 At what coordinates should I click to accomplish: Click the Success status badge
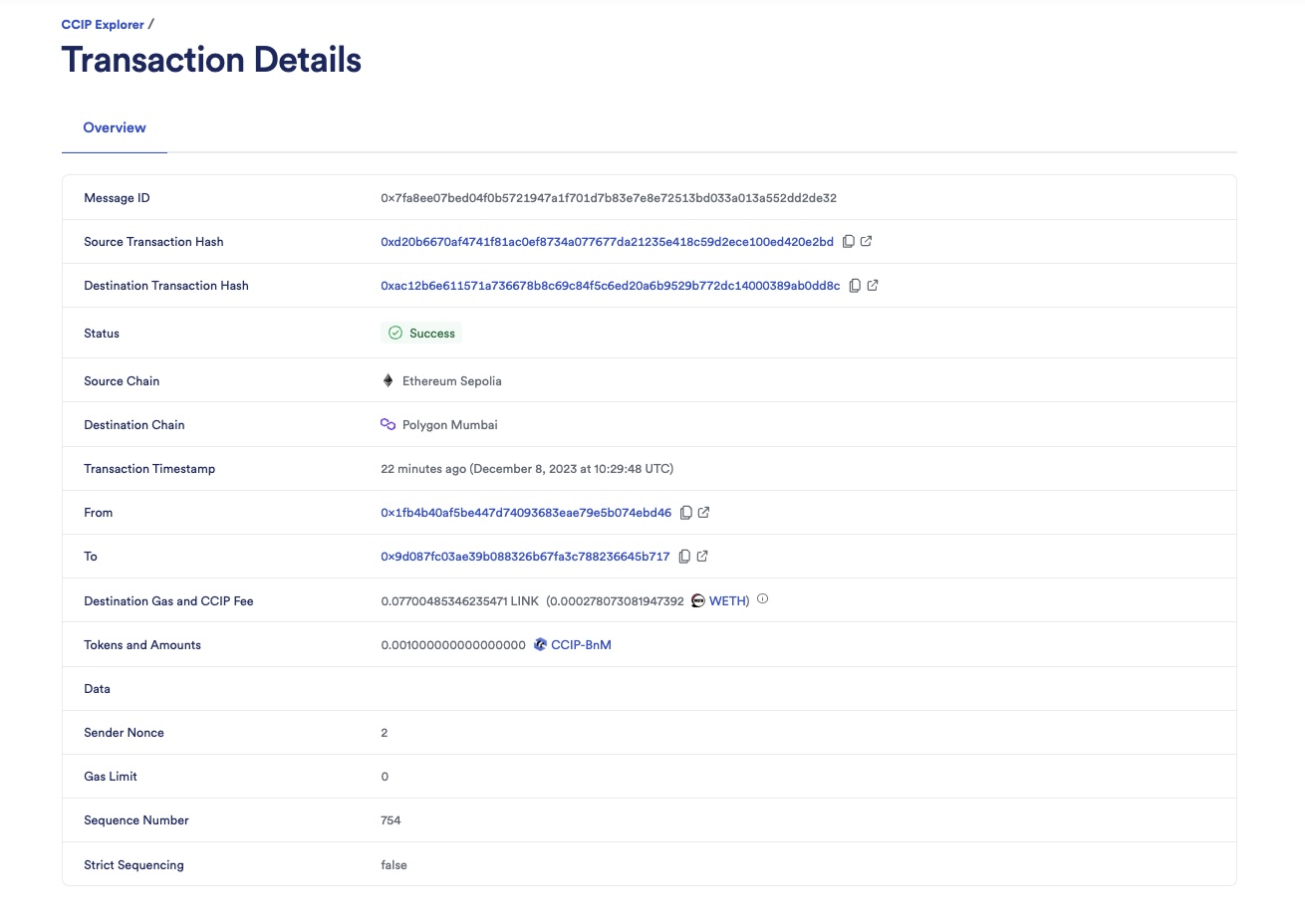[x=421, y=334]
